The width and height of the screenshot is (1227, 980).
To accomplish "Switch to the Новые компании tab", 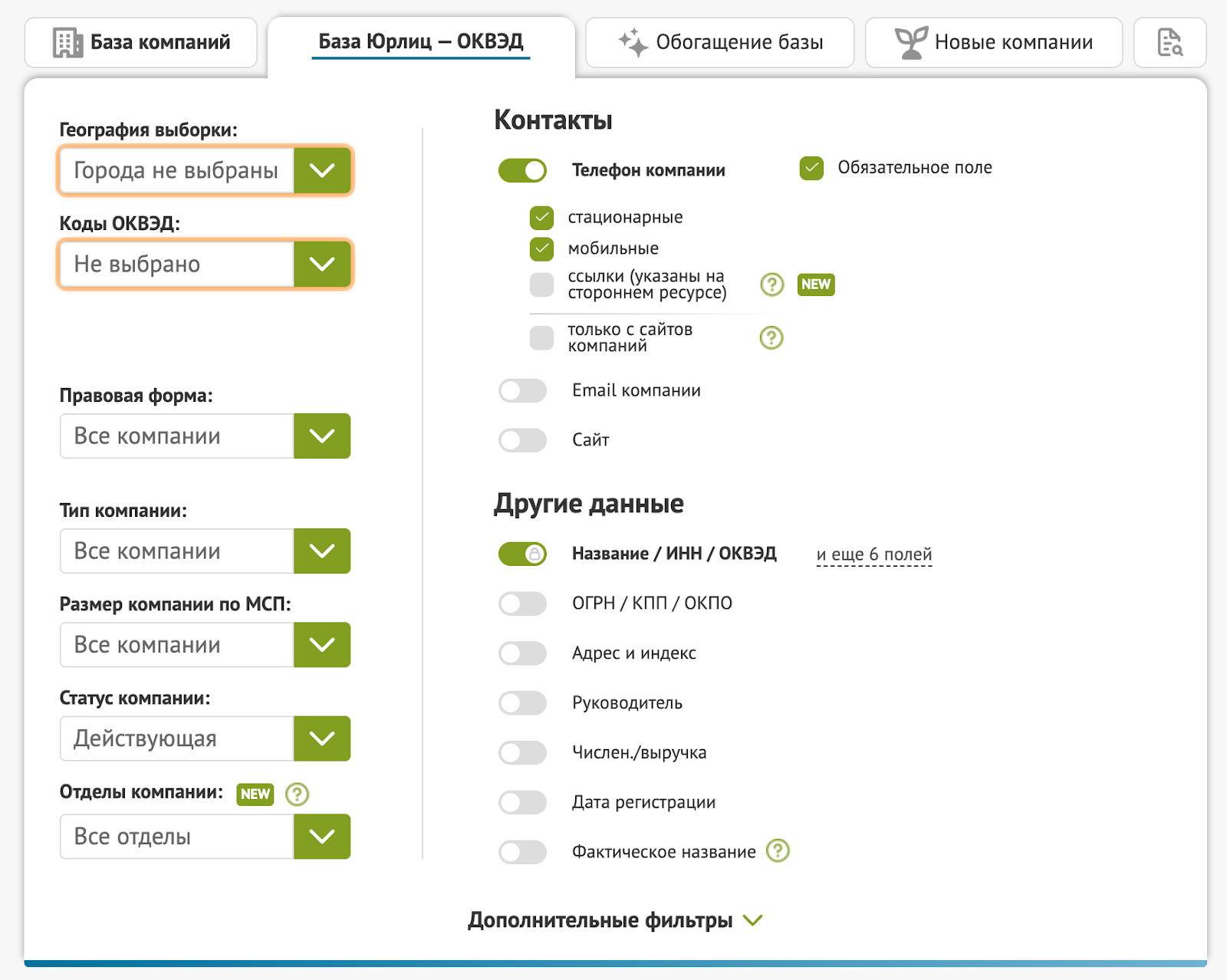I will 994,42.
